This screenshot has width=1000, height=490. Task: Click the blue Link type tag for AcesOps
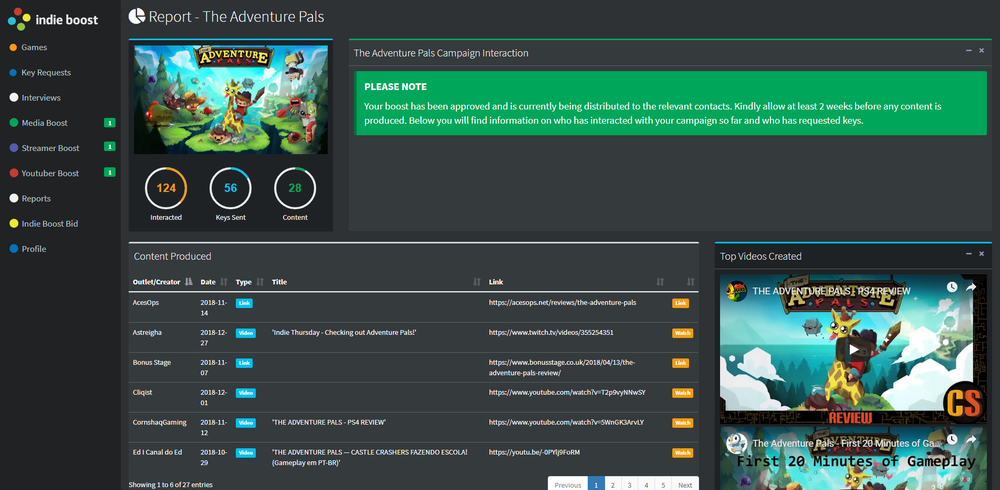pyautogui.click(x=244, y=303)
